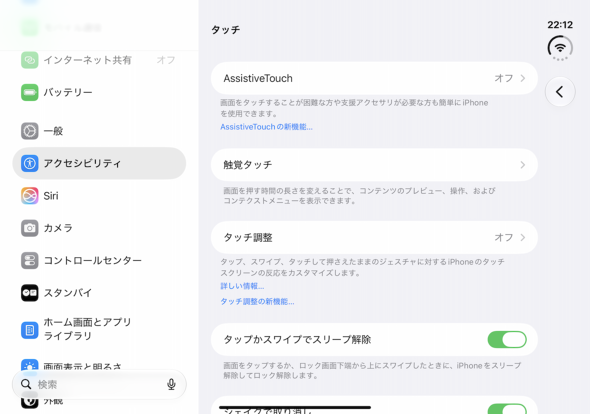Toggle Shake to Undo switch
Screen dimensions: 590x414
click(x=507, y=409)
